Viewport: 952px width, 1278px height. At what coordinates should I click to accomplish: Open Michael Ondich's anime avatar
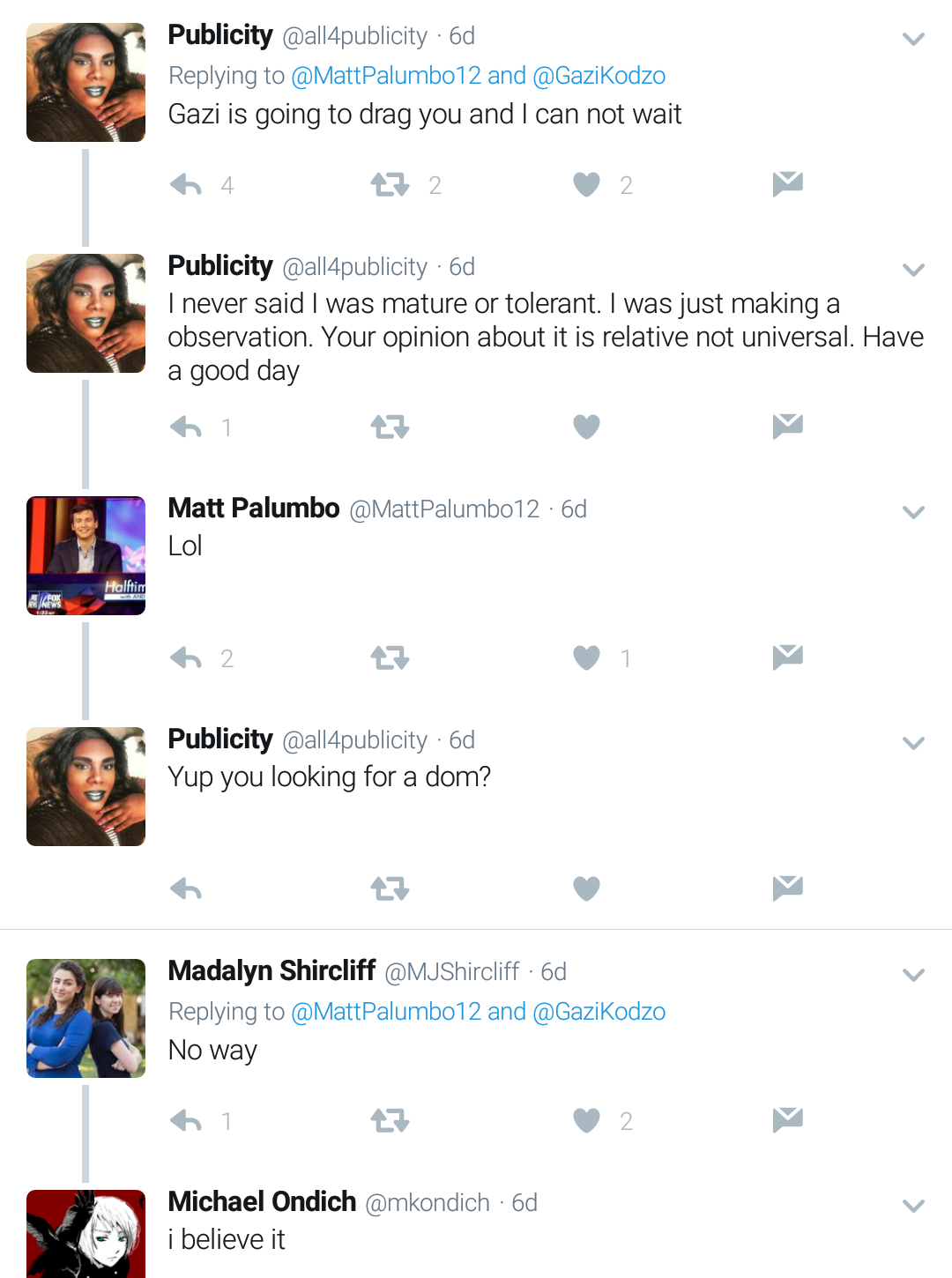coord(86,1234)
